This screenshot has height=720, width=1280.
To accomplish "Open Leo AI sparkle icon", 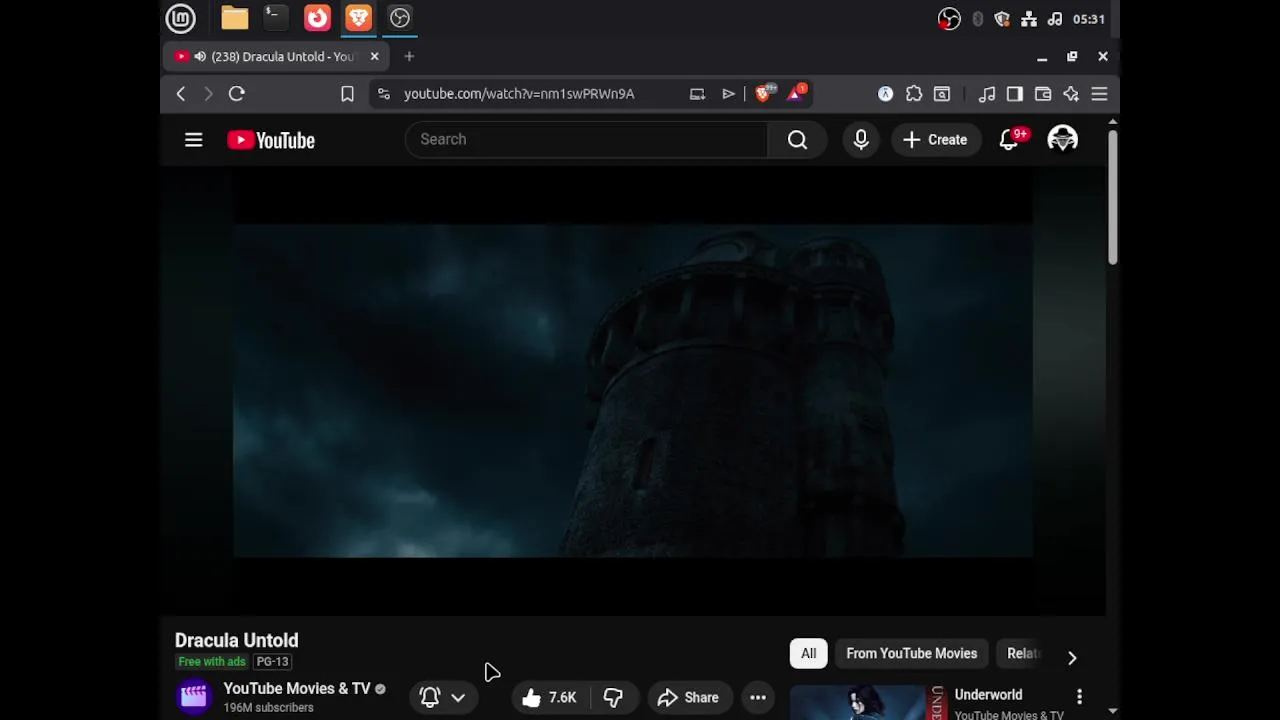I will click(x=1071, y=94).
